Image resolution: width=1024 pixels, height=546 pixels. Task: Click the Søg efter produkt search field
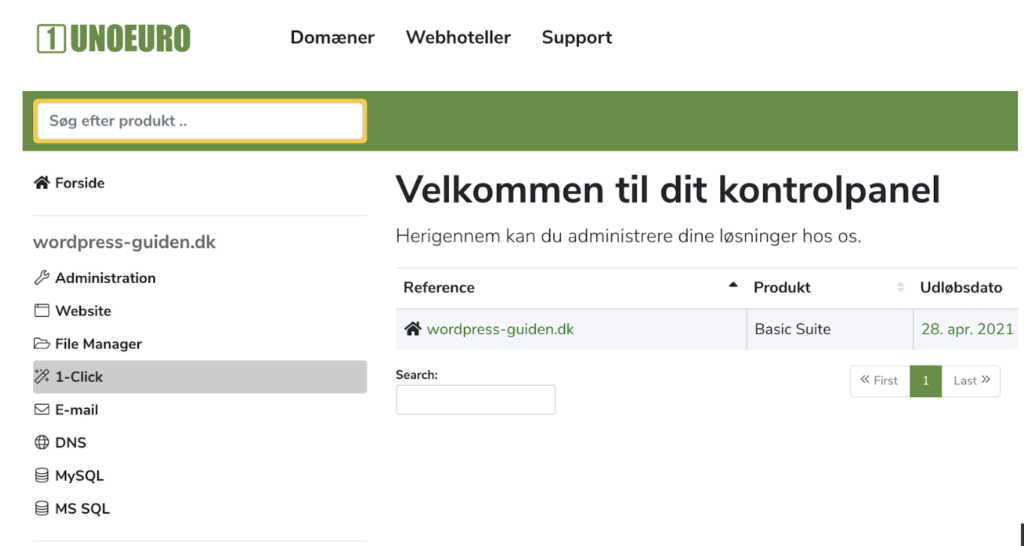click(x=200, y=121)
